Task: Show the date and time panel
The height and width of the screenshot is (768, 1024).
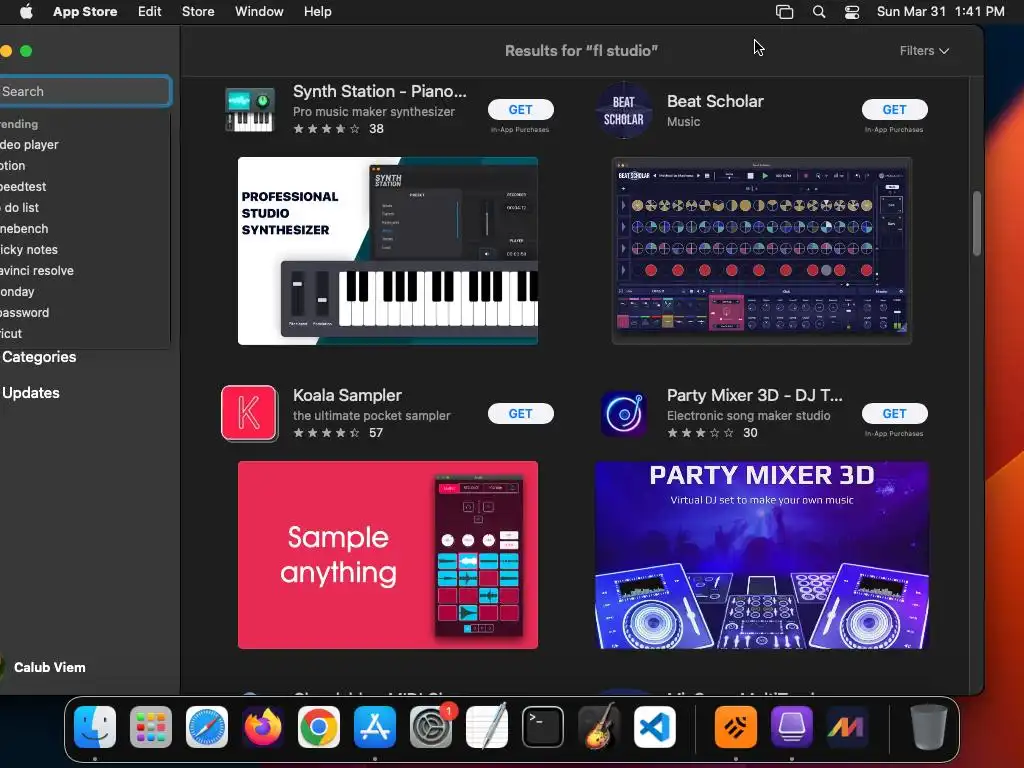Action: [940, 12]
